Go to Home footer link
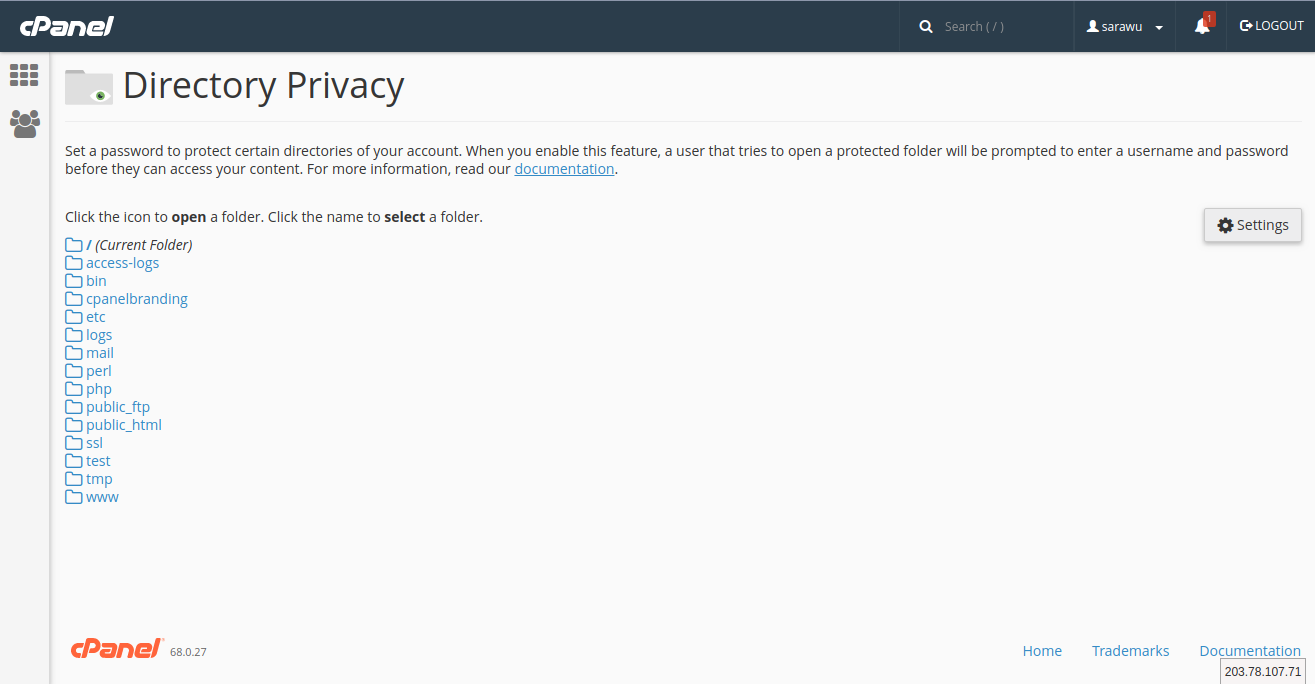Viewport: 1315px width, 684px height. tap(1042, 651)
